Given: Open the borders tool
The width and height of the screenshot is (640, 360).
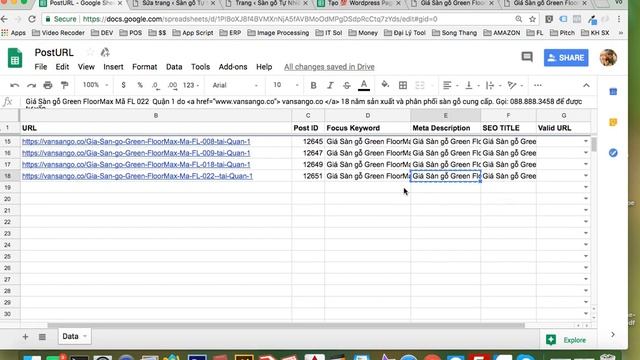Looking at the screenshot, I should pos(403,85).
